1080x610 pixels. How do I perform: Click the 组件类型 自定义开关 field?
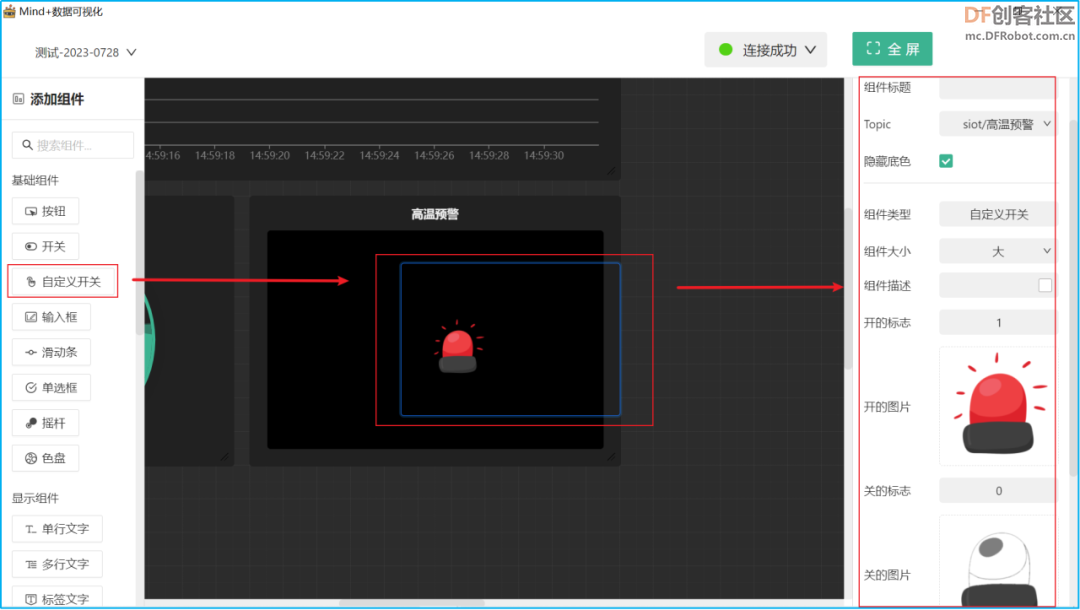pyautogui.click(x=997, y=214)
